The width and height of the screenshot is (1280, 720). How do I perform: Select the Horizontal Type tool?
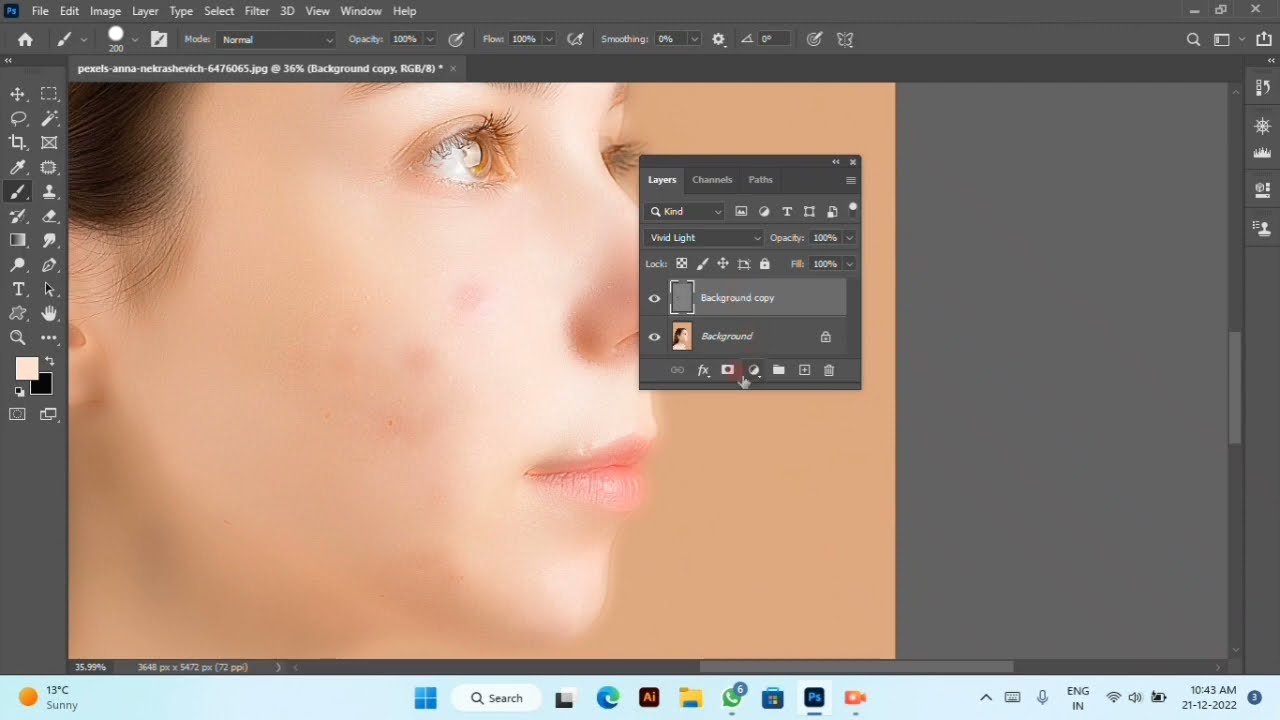point(18,289)
